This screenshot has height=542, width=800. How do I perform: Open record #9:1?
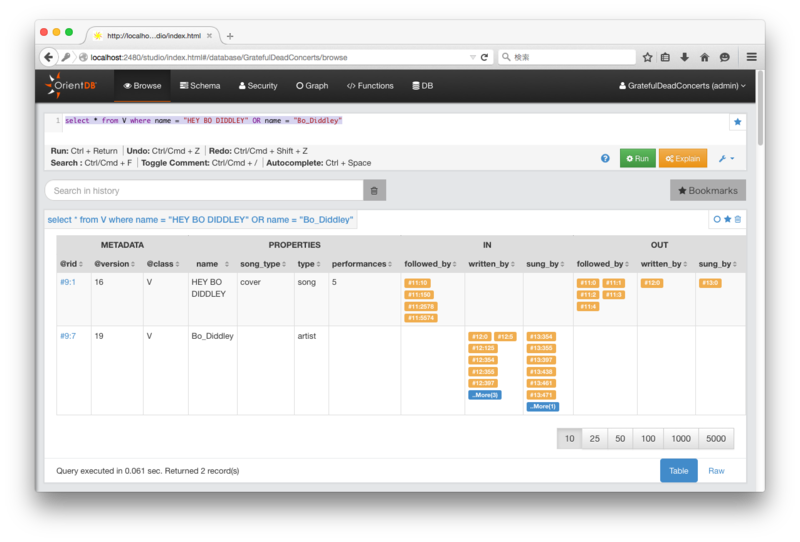(x=68, y=282)
